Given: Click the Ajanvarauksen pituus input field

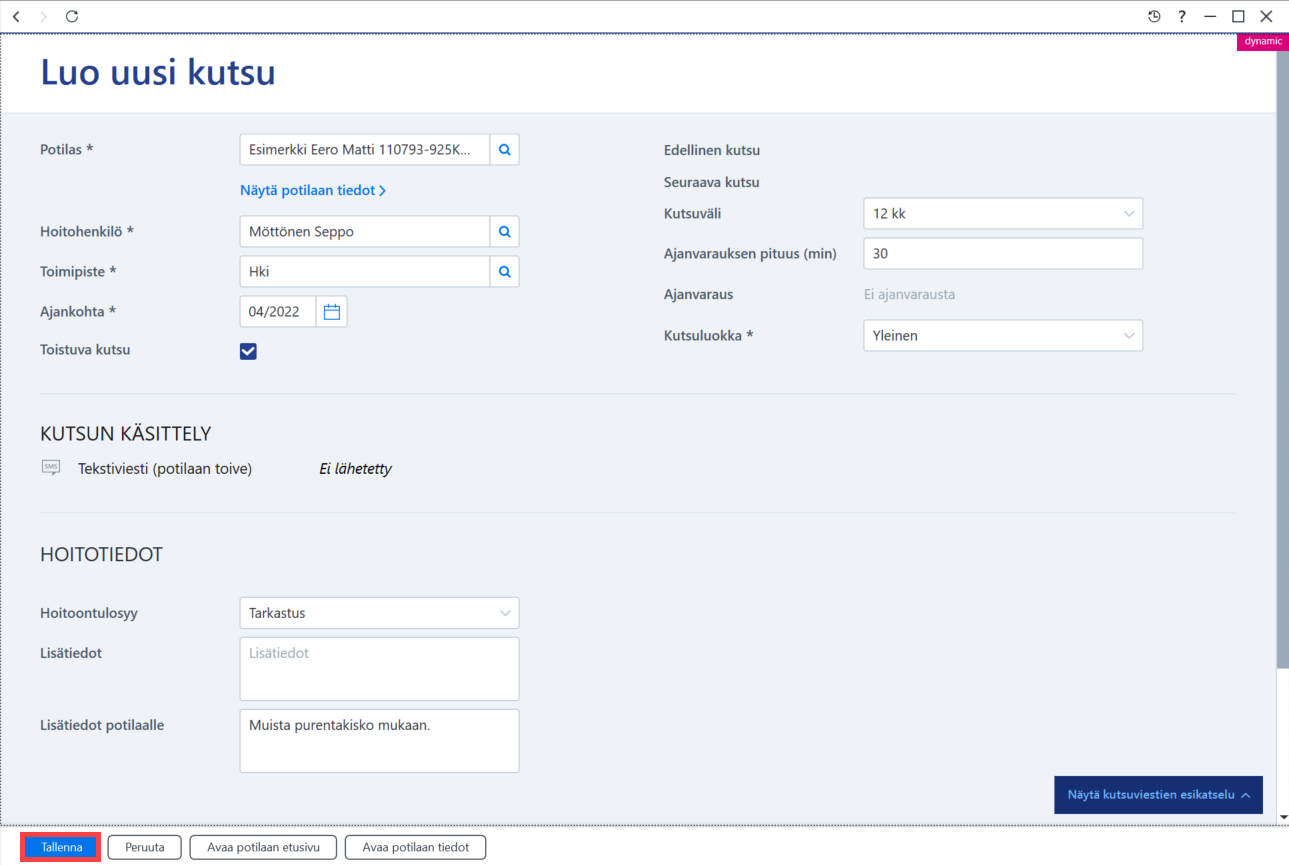Looking at the screenshot, I should [1002, 254].
